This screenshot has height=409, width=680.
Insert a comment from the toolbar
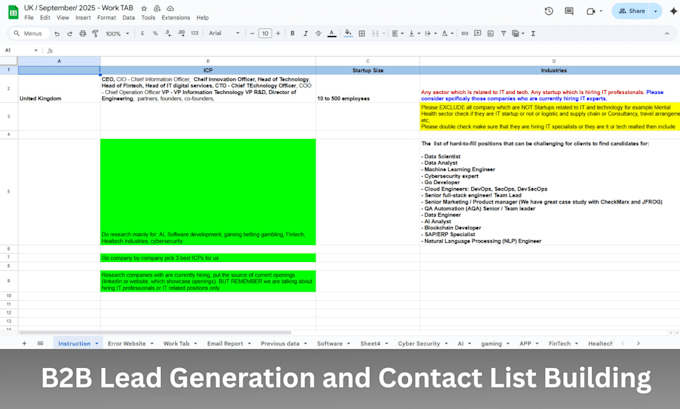[x=477, y=33]
